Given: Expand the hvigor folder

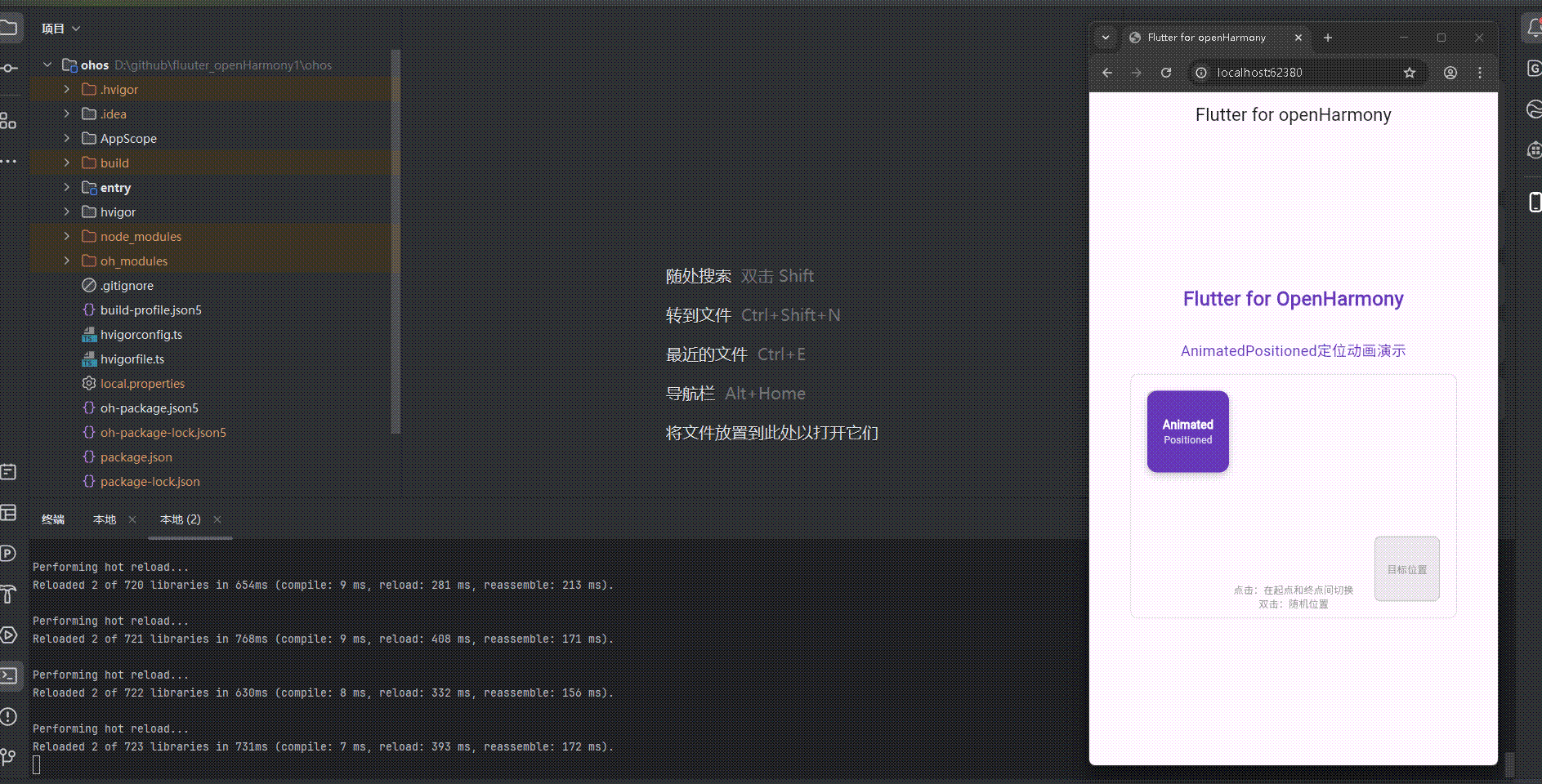Looking at the screenshot, I should point(67,212).
